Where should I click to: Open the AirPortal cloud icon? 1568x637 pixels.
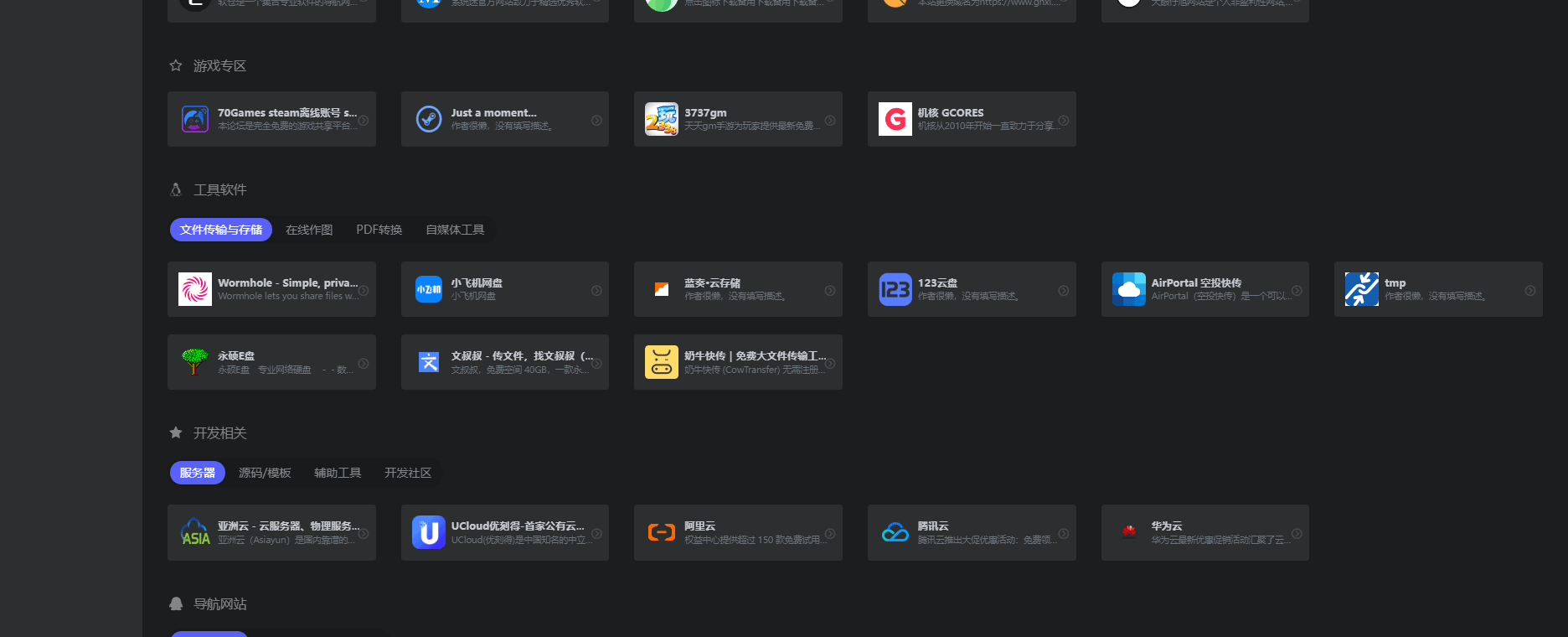click(x=1129, y=289)
